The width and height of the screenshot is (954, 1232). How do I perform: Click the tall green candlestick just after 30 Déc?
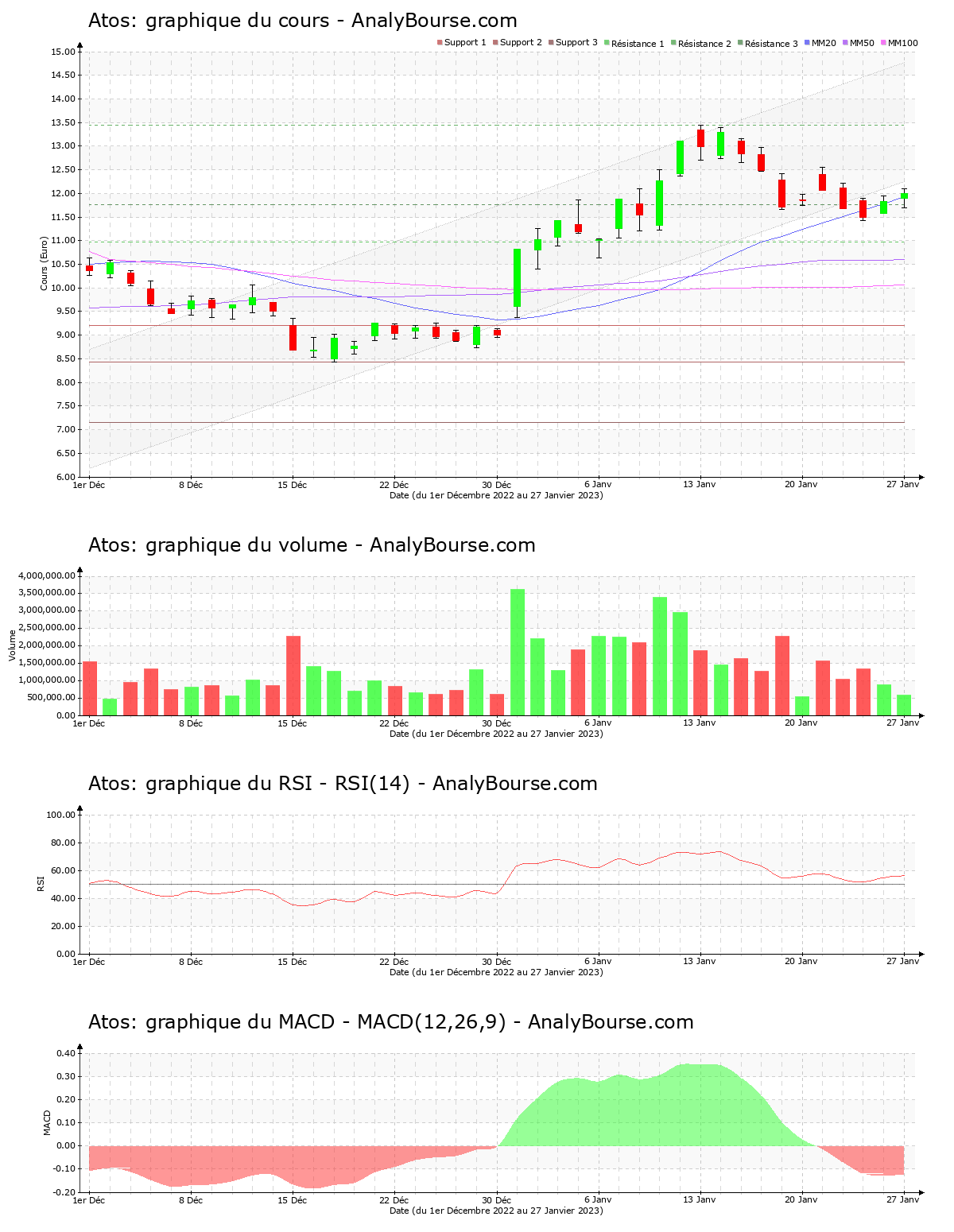[x=517, y=277]
